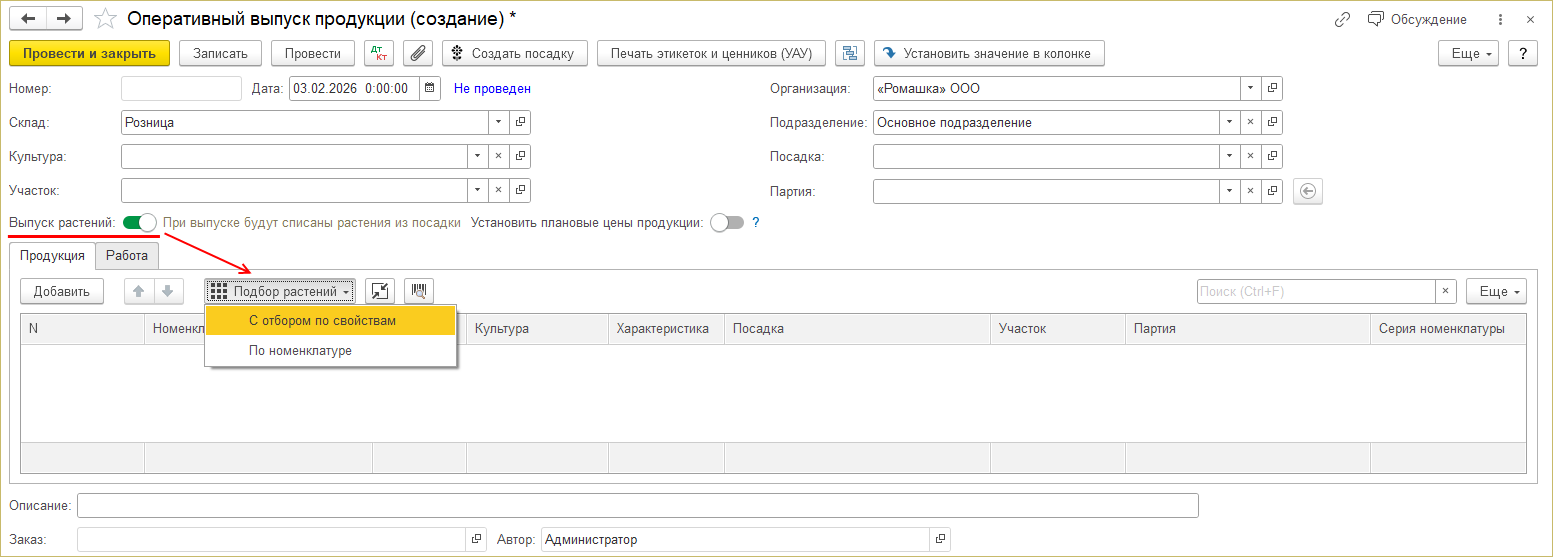
Task: Enable Установить плановые цены продукции toggle
Action: click(x=727, y=223)
